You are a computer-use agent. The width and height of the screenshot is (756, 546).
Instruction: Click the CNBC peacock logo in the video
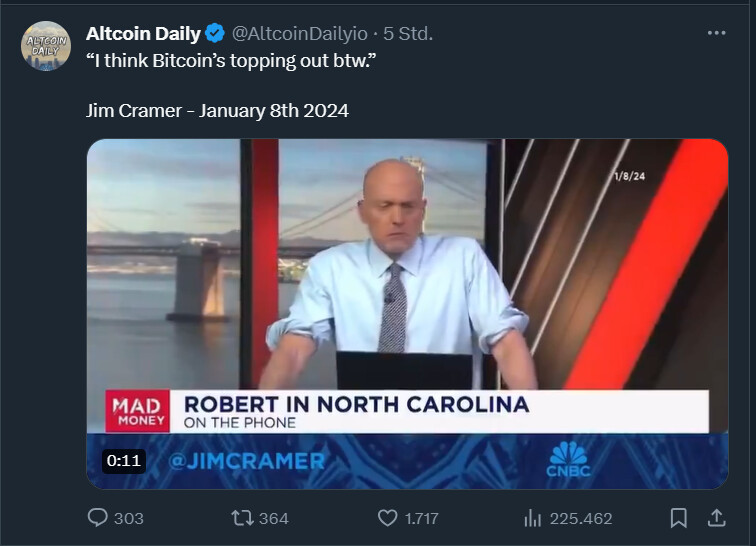click(569, 459)
